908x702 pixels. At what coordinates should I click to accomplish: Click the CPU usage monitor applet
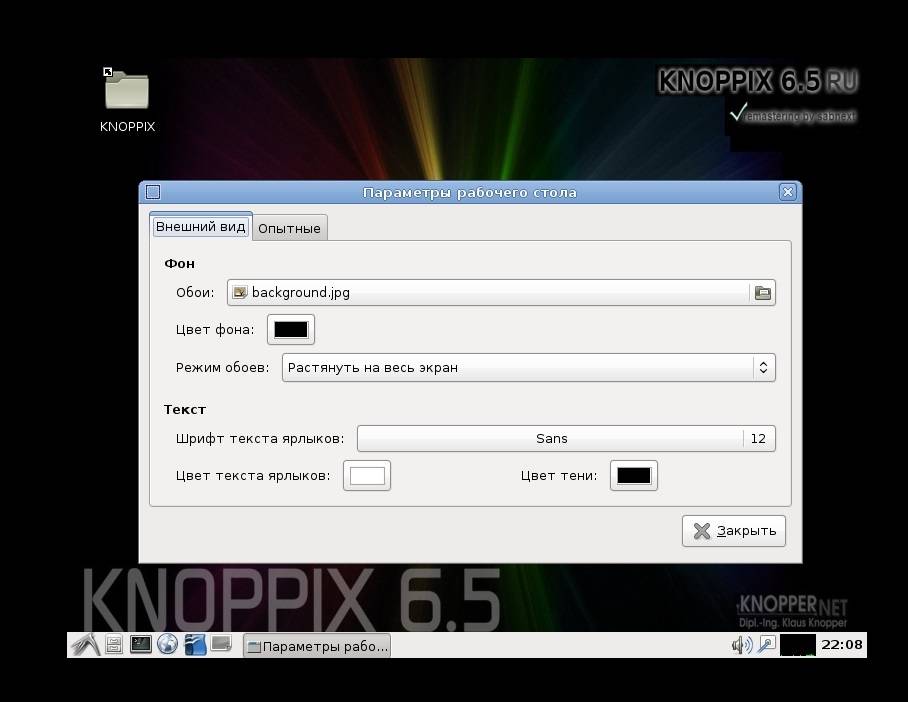click(x=797, y=645)
